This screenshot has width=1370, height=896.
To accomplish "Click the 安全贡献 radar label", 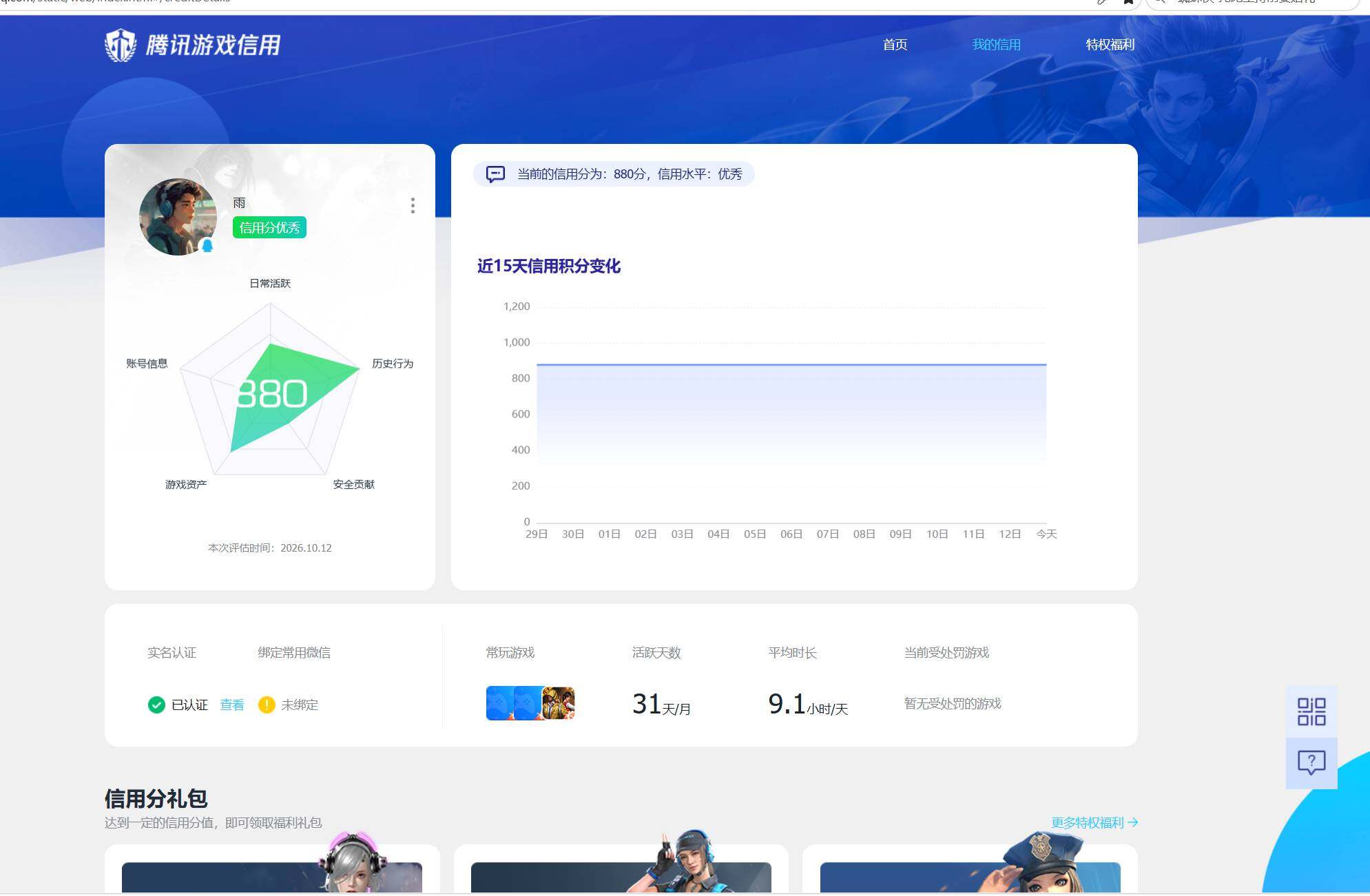I will [x=353, y=484].
